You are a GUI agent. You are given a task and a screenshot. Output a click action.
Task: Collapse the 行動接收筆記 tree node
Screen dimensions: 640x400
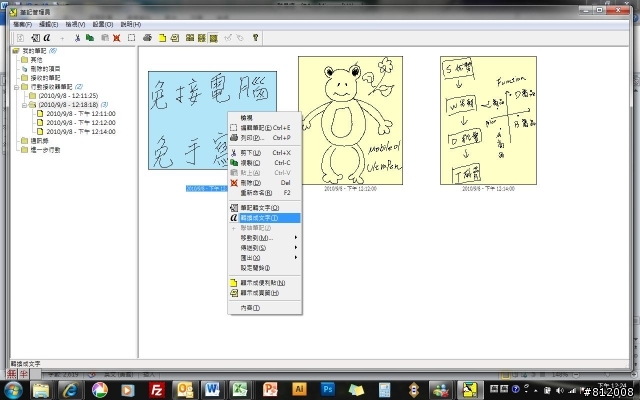[16, 87]
